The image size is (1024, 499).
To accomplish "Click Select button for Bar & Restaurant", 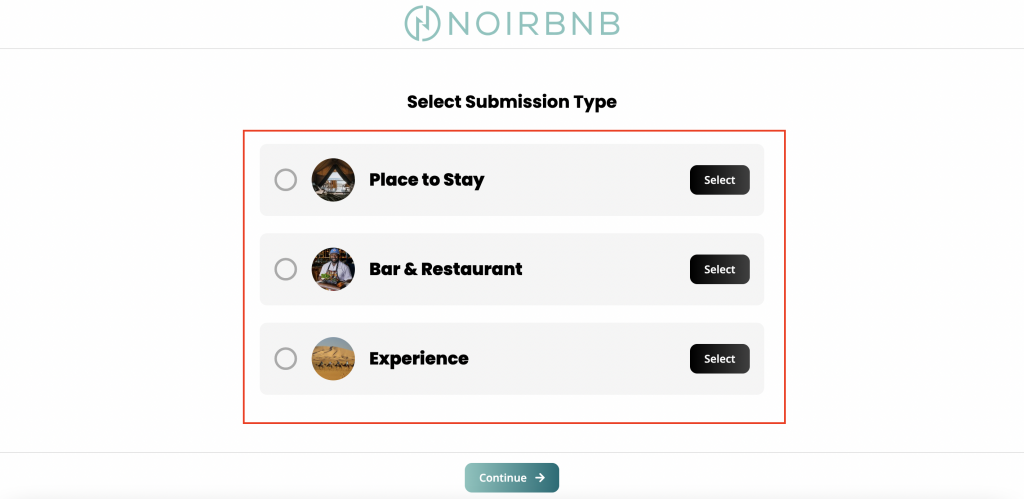I will point(720,269).
